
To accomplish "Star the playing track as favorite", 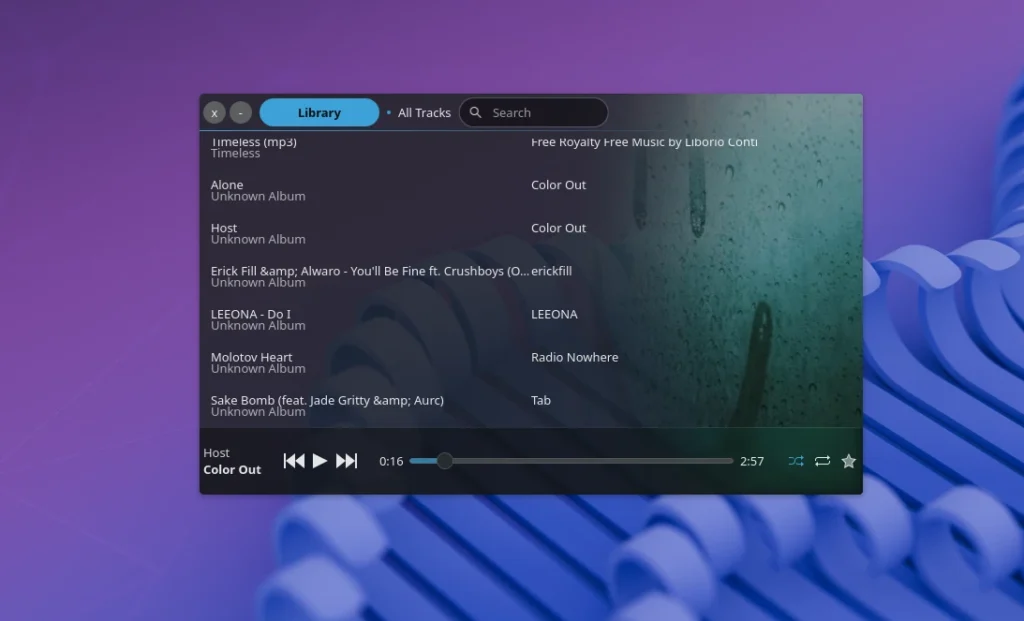I will coord(848,461).
